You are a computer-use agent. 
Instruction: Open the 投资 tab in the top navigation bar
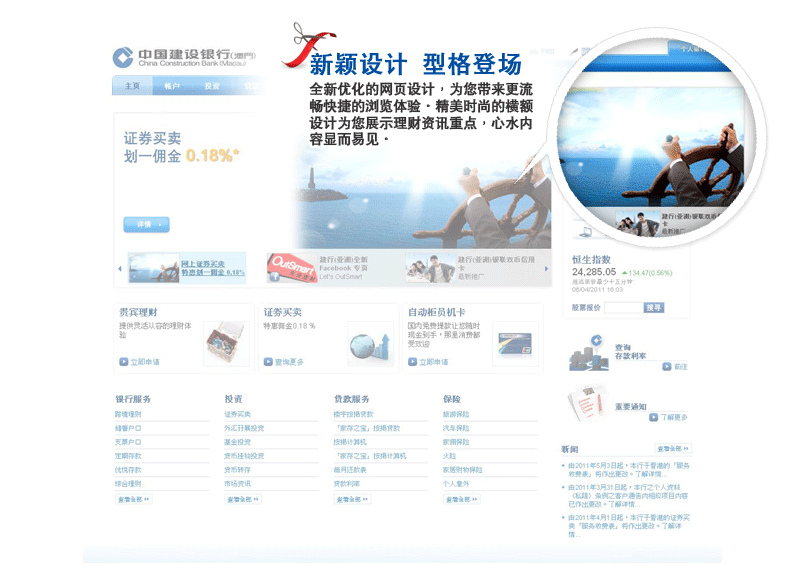coord(212,86)
